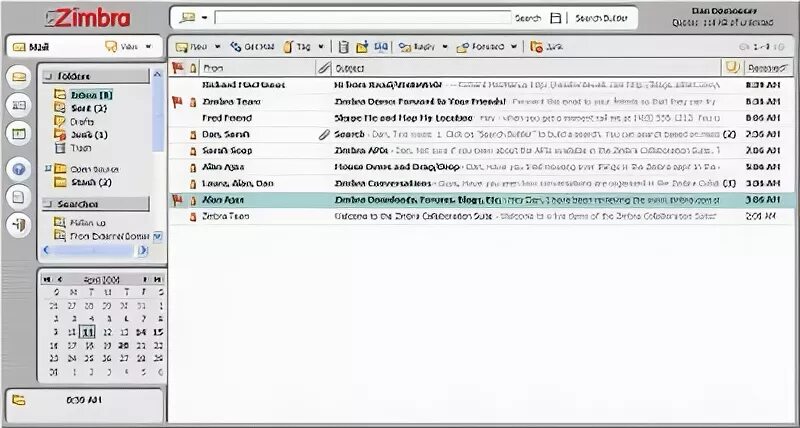Image resolution: width=800 pixels, height=428 pixels.
Task: Open the Reply dropdown arrow
Action: pos(445,47)
